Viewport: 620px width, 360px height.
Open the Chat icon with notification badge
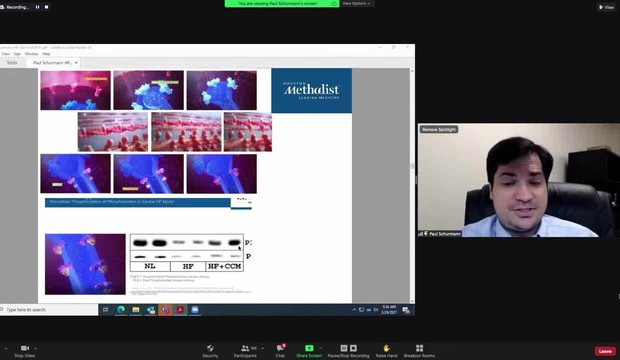(280, 348)
